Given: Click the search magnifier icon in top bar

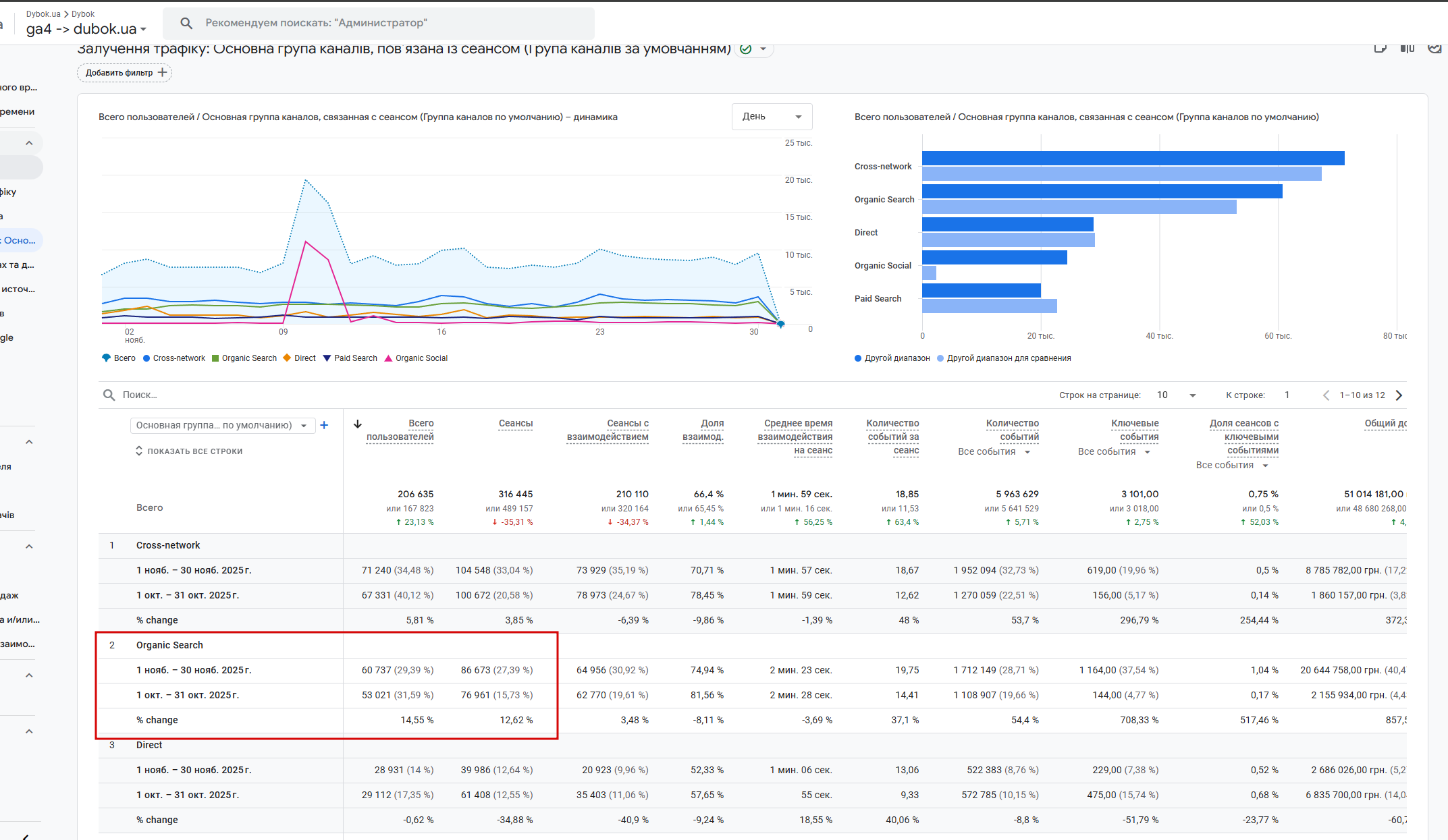Looking at the screenshot, I should 186,23.
